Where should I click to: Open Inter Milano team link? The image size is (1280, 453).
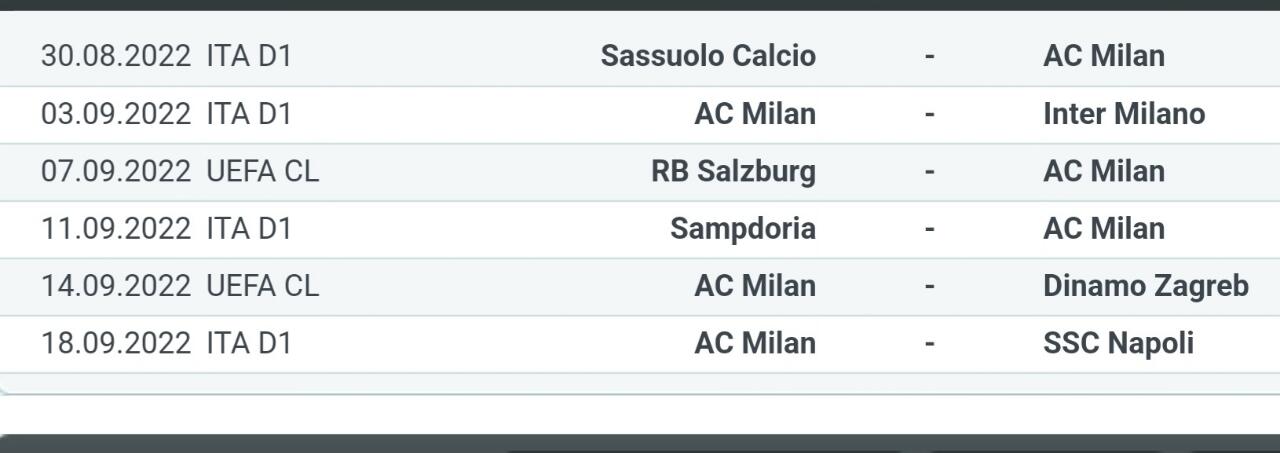pyautogui.click(x=1123, y=114)
